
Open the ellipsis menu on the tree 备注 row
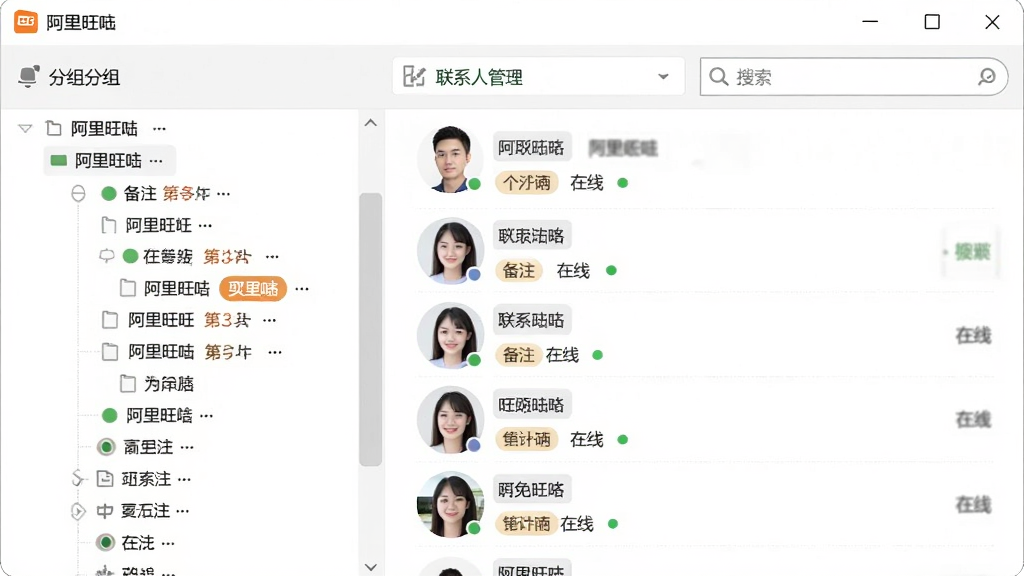[224, 194]
